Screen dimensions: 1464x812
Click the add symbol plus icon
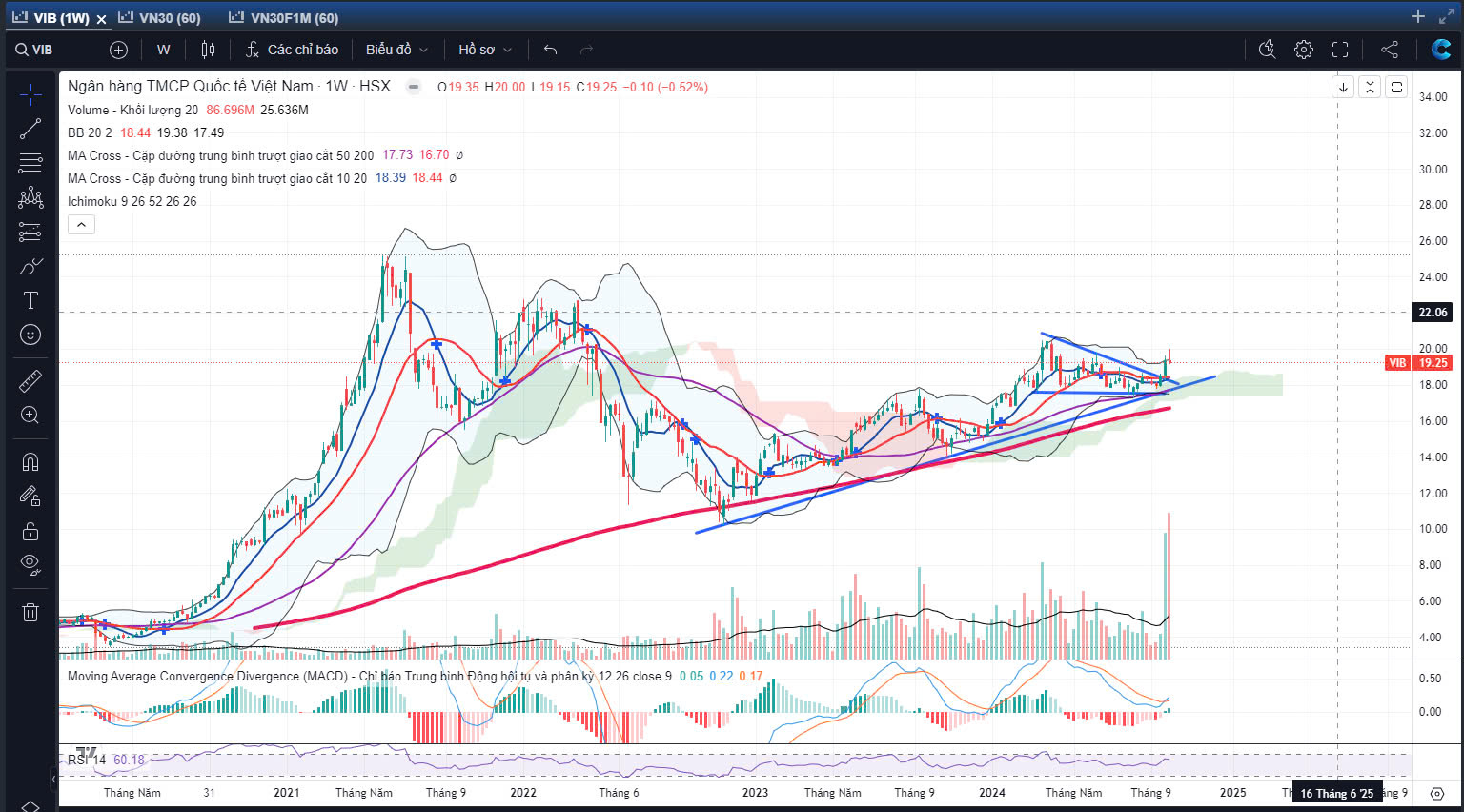pos(118,50)
